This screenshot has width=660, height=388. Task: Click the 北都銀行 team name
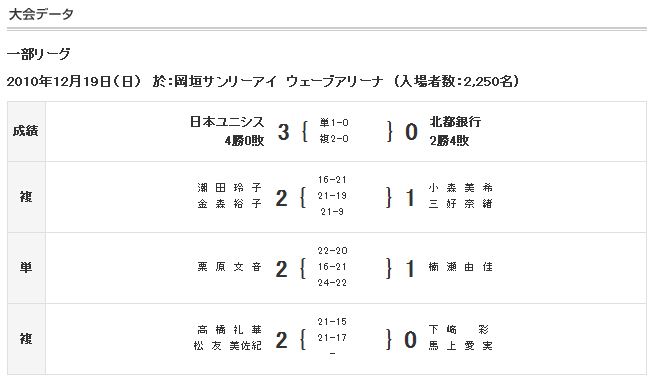pyautogui.click(x=455, y=122)
